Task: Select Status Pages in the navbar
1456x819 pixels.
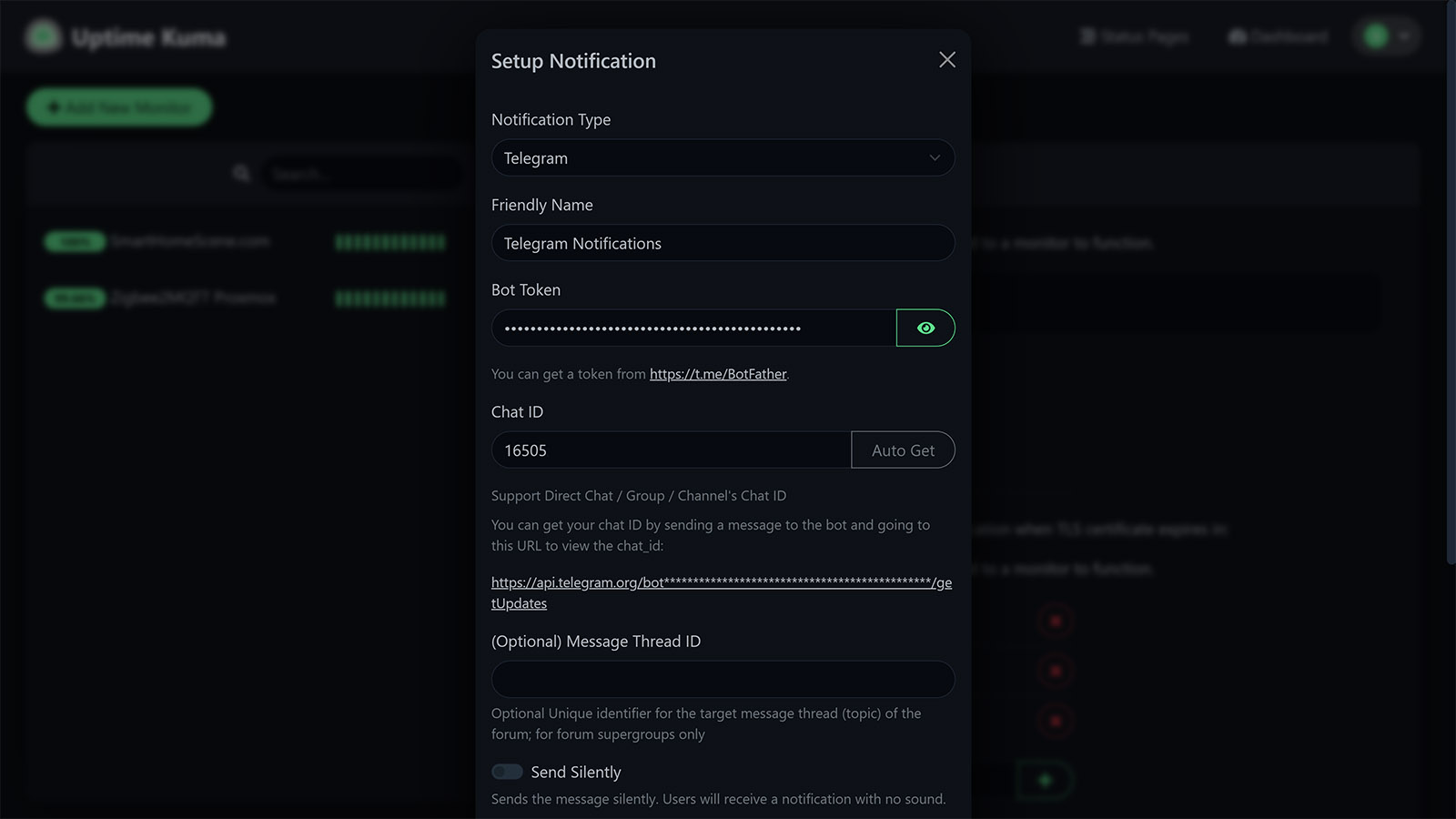Action: [x=1135, y=36]
